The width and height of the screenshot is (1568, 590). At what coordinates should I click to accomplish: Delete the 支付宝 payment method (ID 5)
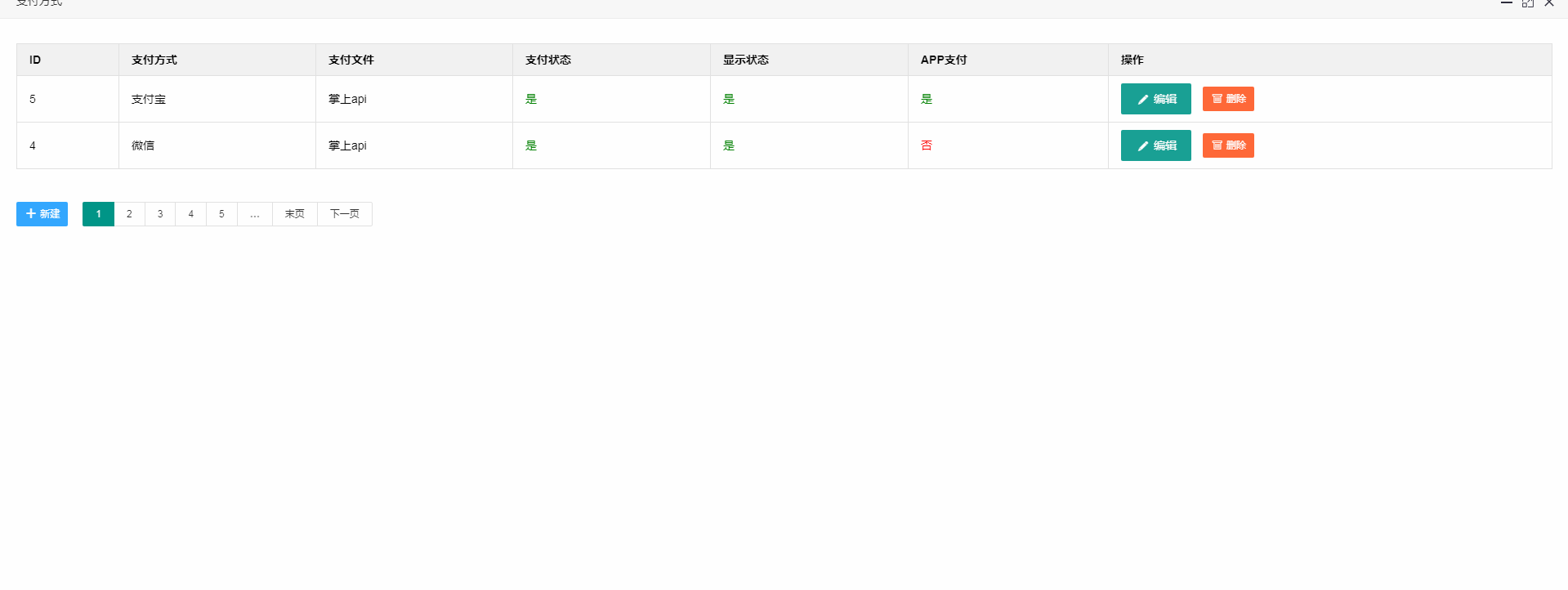point(1227,99)
